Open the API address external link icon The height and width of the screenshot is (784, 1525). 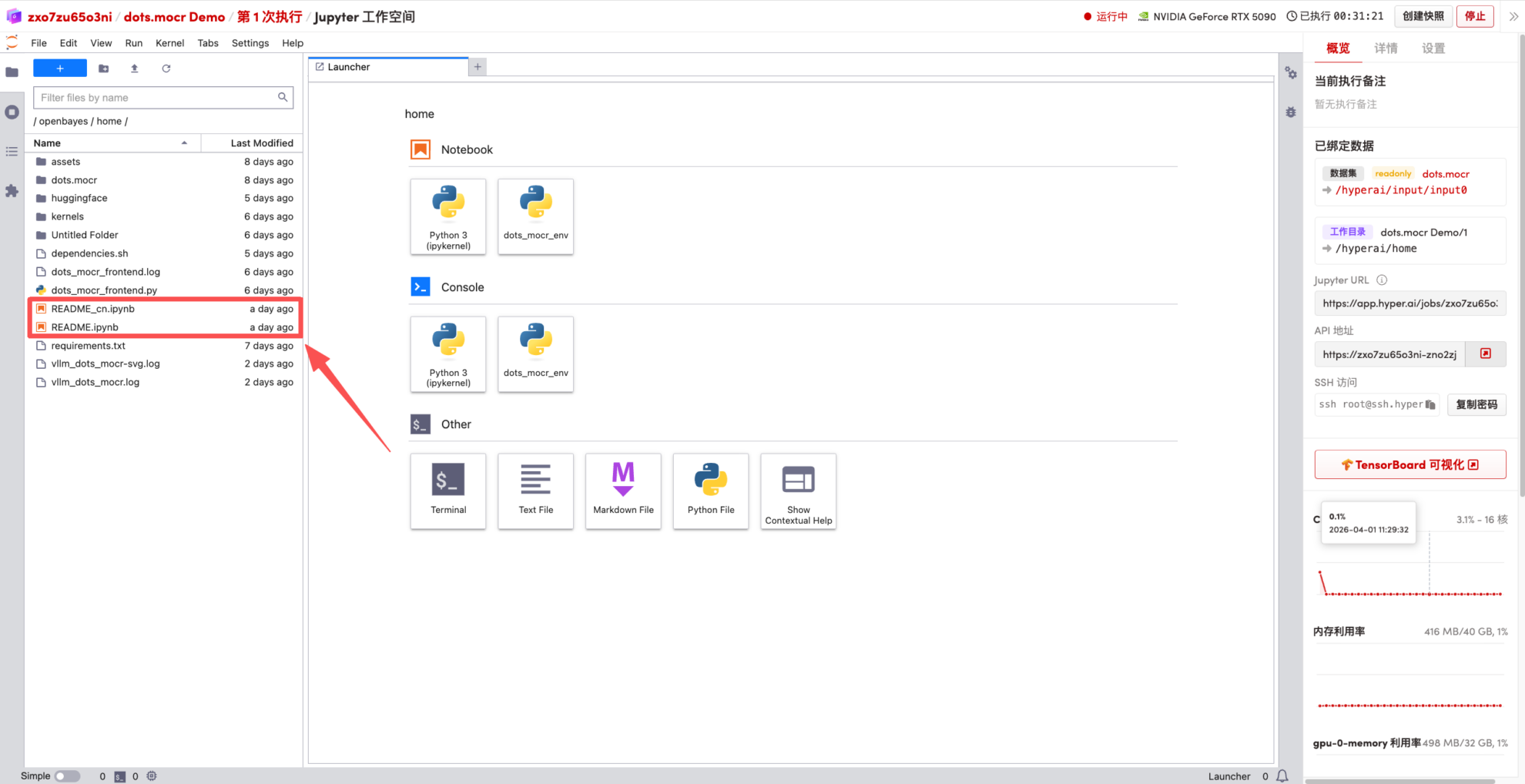[1486, 354]
